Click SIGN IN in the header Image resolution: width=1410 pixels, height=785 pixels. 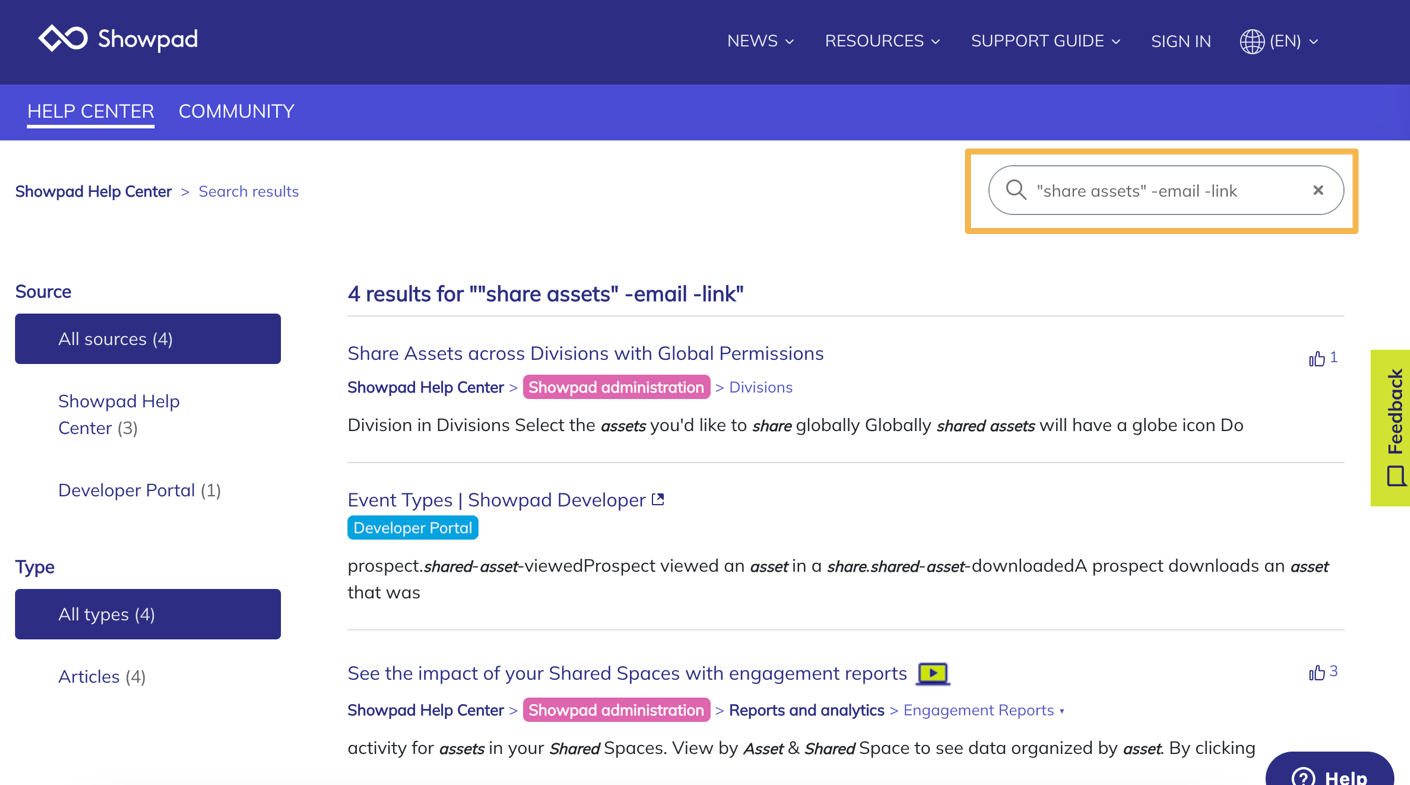click(x=1180, y=41)
